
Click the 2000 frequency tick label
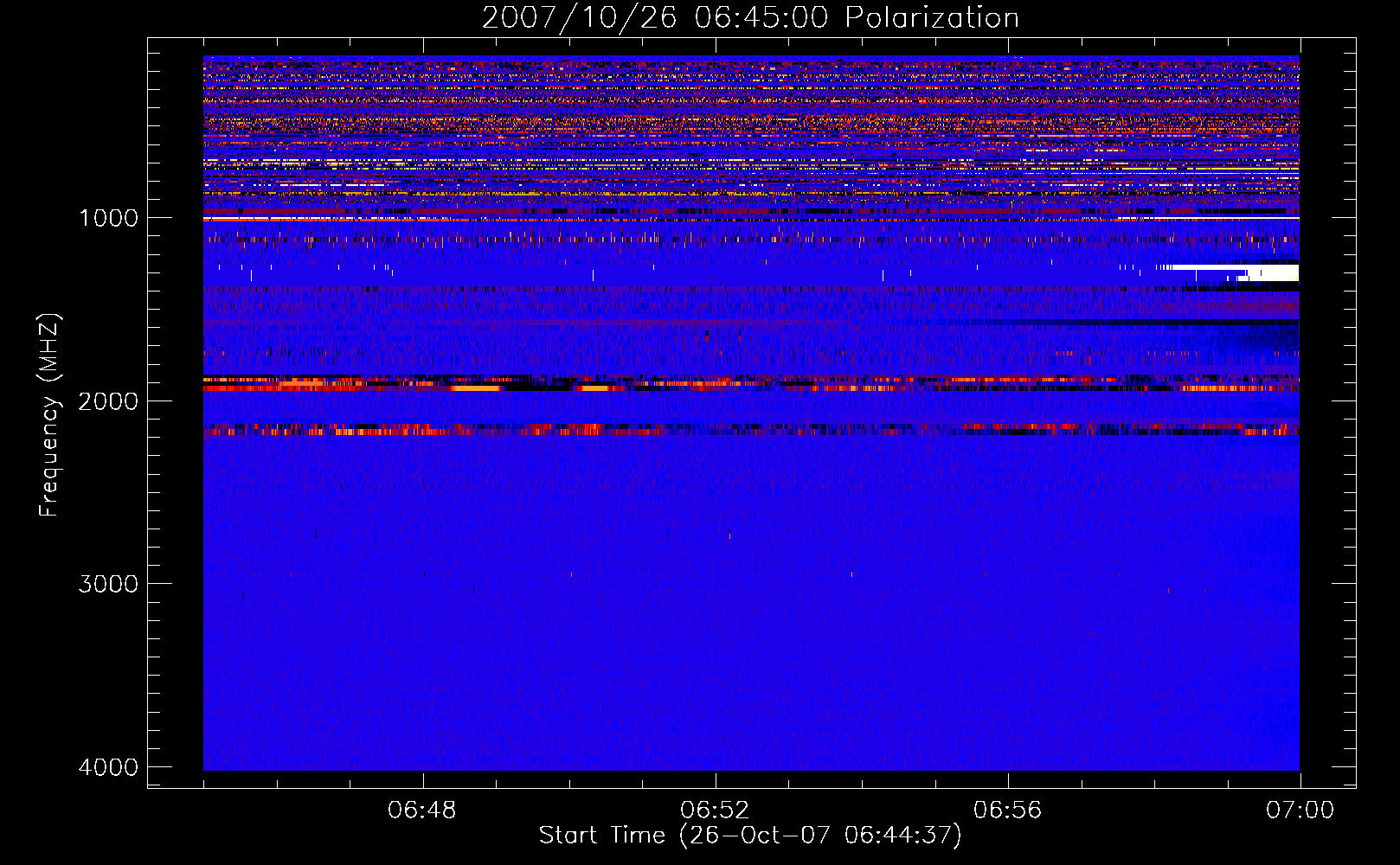click(x=109, y=401)
